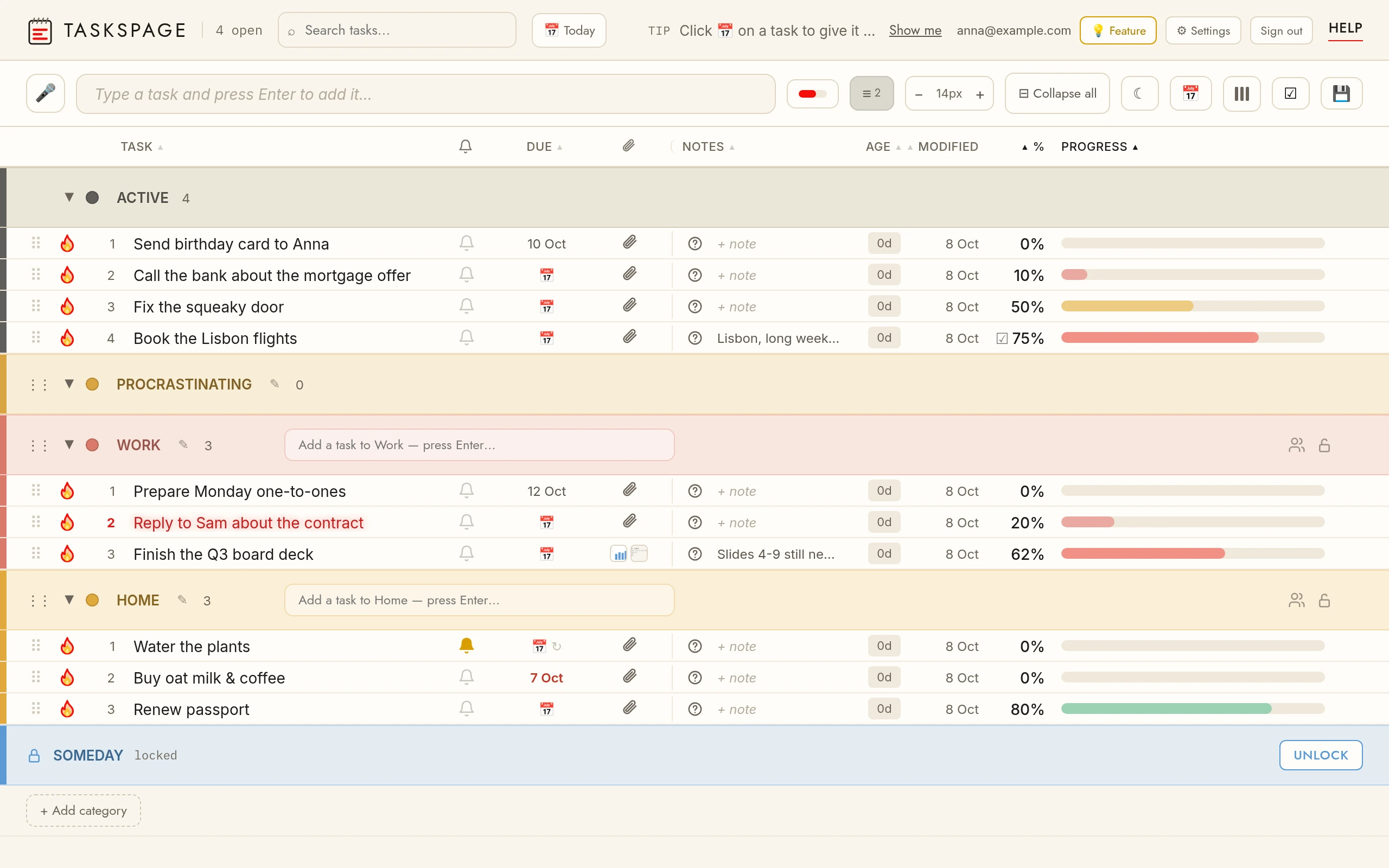Click progress bar of Fix the squeaky door

1192,306
